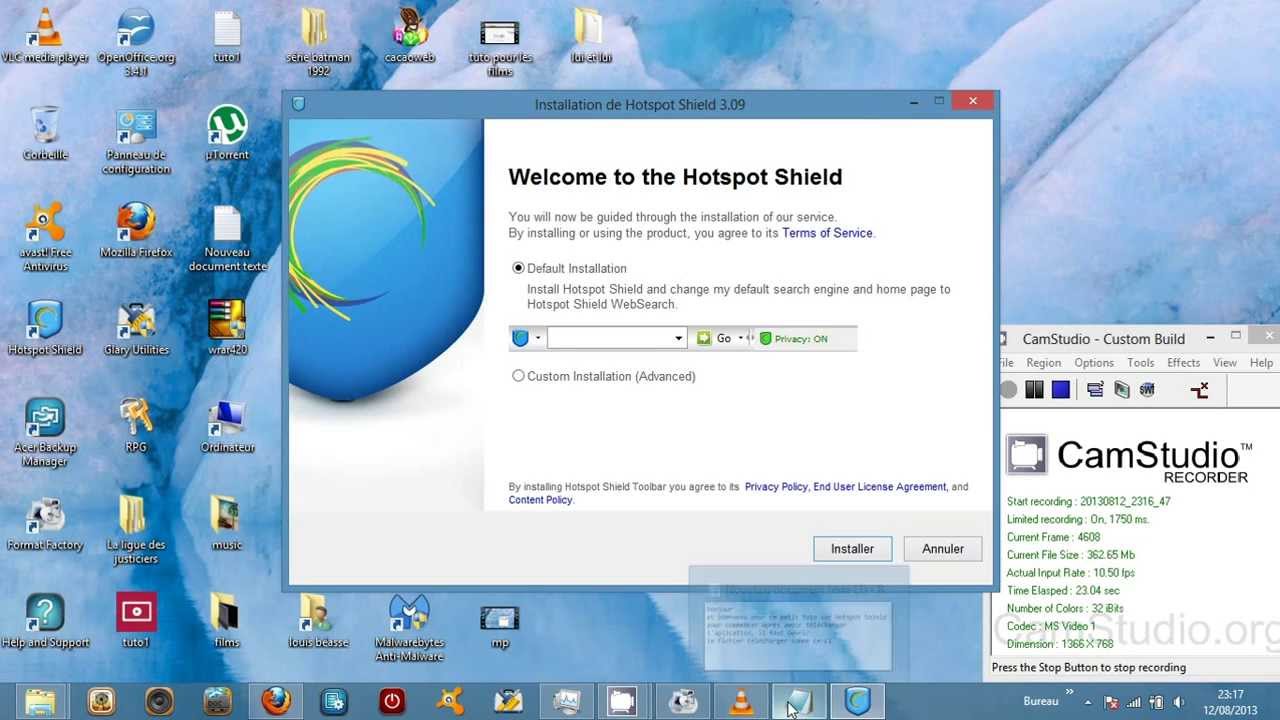Open the VLC media player desktop icon

tap(44, 36)
